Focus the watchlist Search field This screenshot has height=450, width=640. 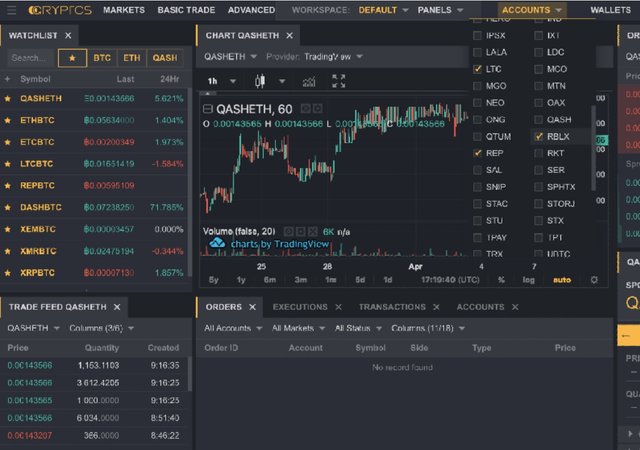coord(31,58)
